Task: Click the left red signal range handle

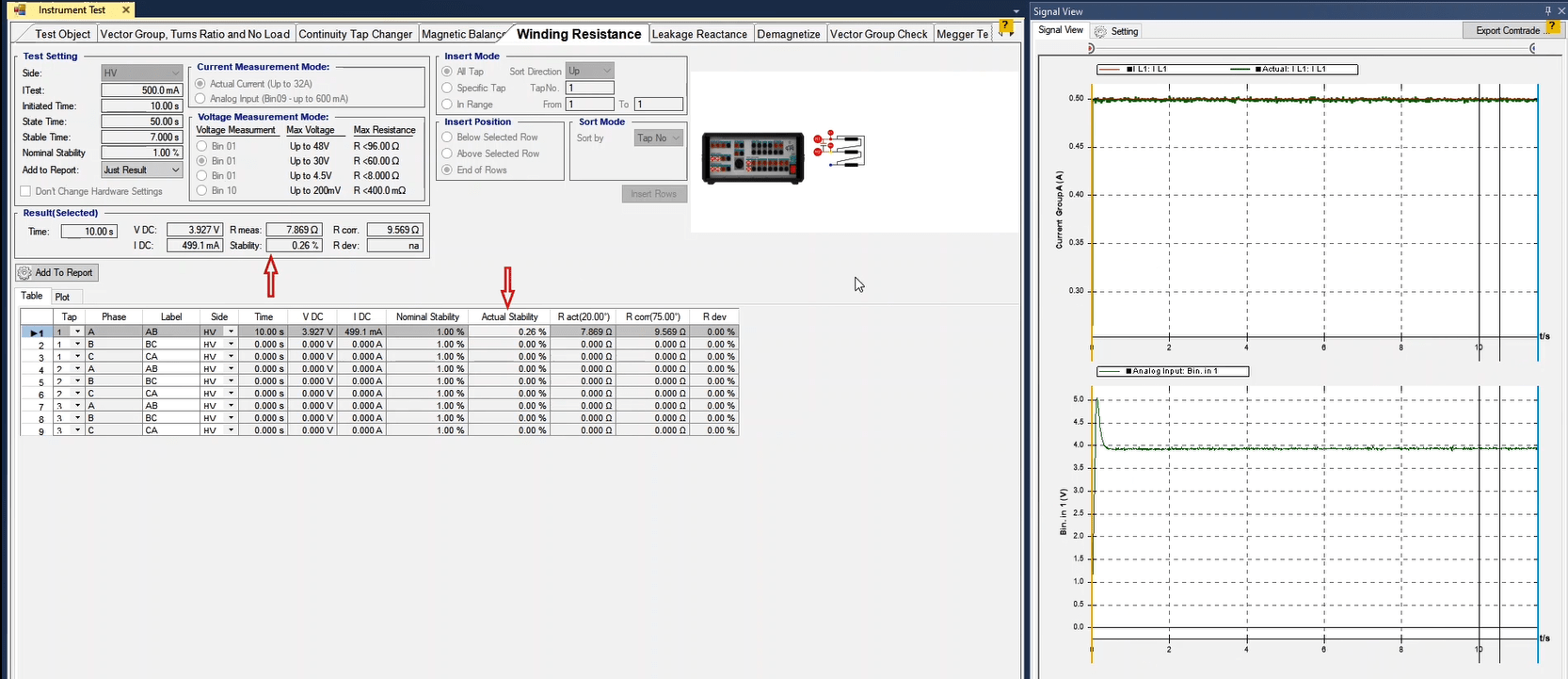Action: [1091, 48]
